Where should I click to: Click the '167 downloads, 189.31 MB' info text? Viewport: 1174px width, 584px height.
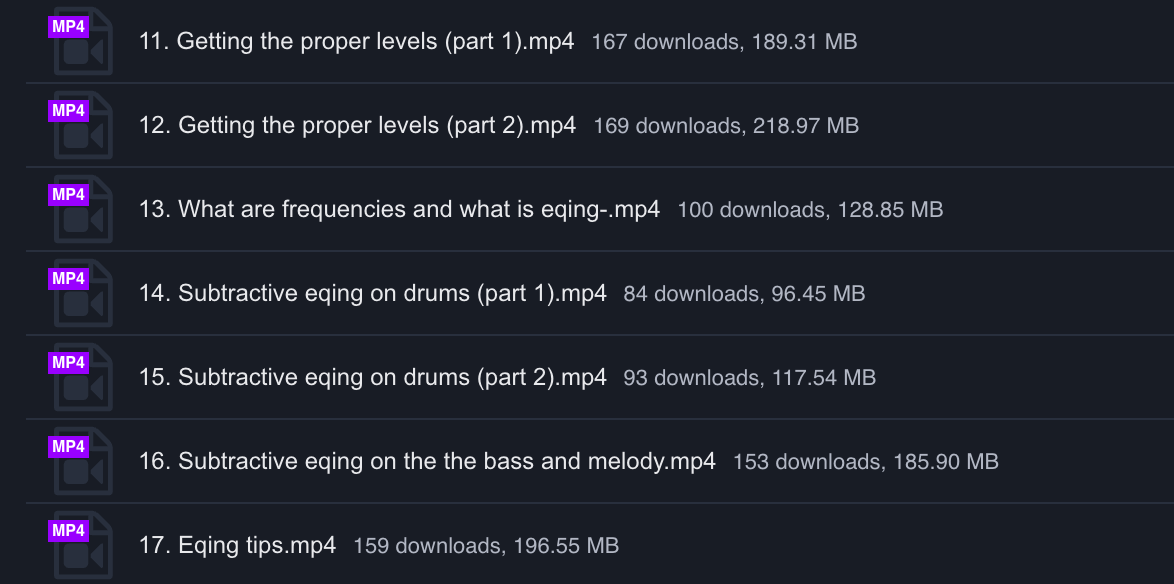tap(724, 42)
